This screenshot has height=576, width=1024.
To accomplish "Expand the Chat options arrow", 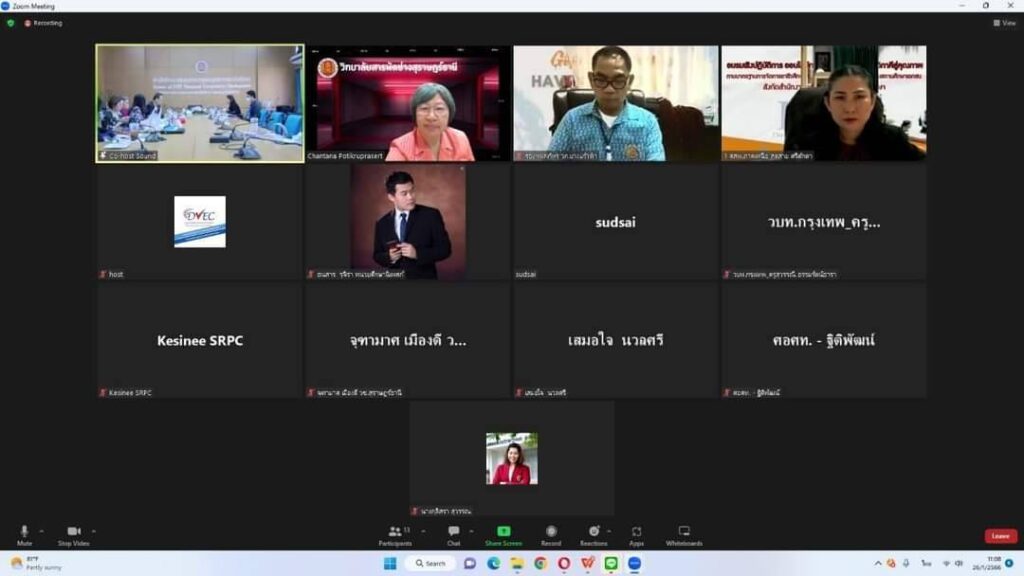I will (470, 531).
